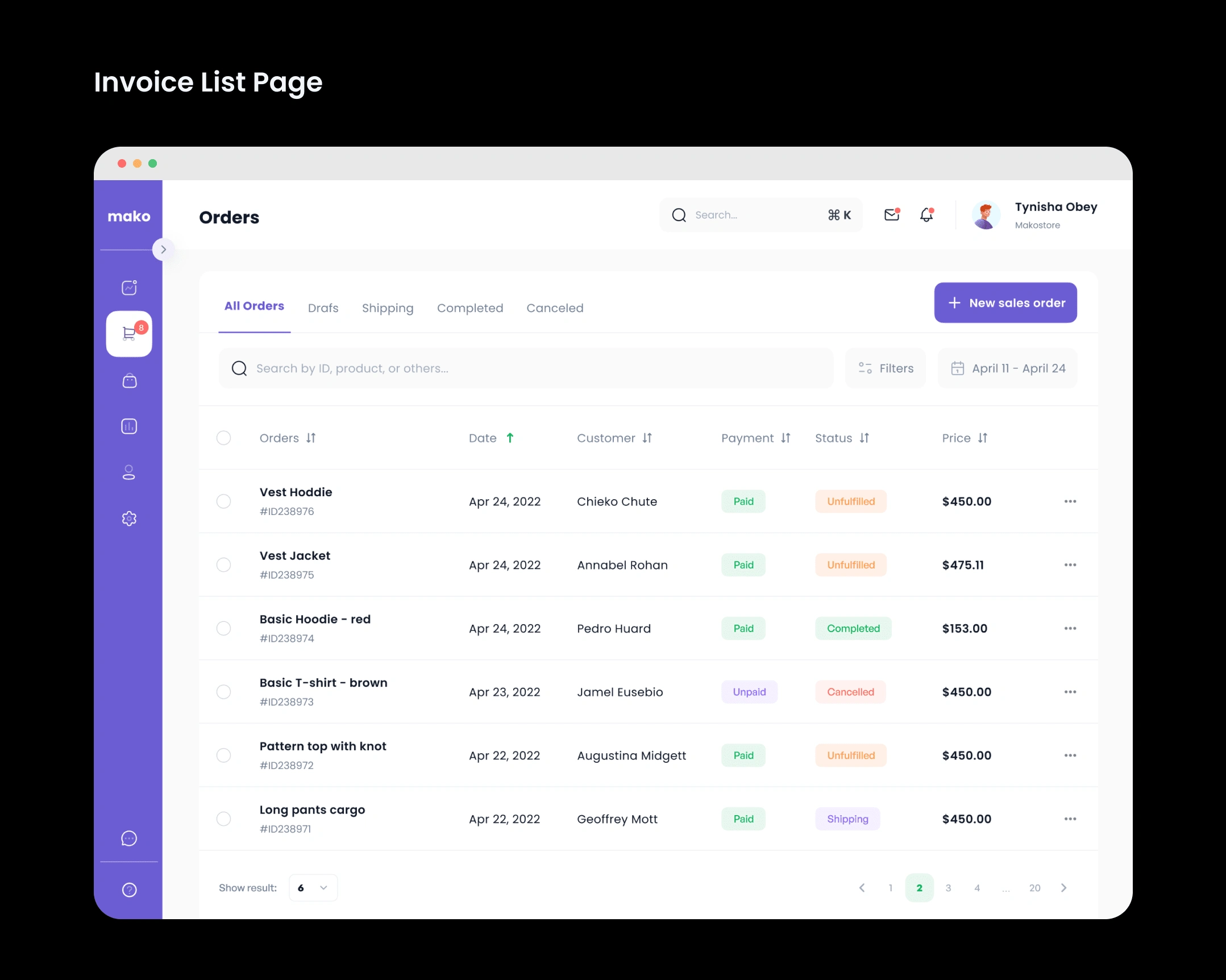Switch to the Drafs tab
Screen dimensions: 1226x980
[323, 308]
